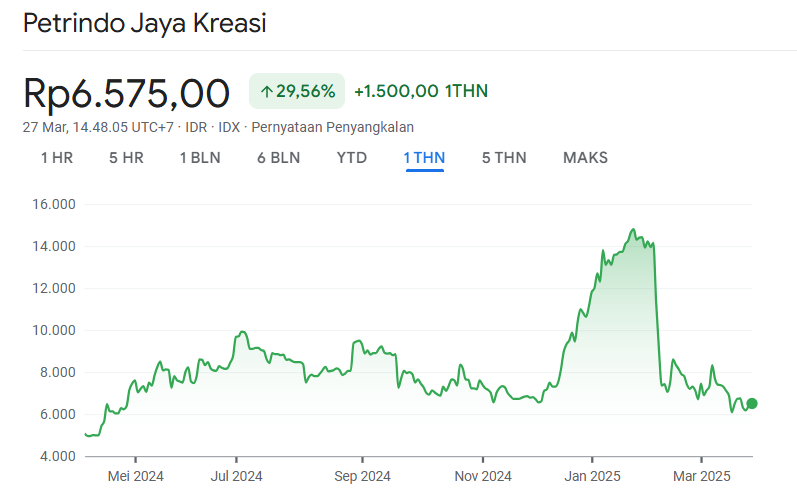
Task: Click the 16.000 y-axis label
Action: click(x=56, y=204)
